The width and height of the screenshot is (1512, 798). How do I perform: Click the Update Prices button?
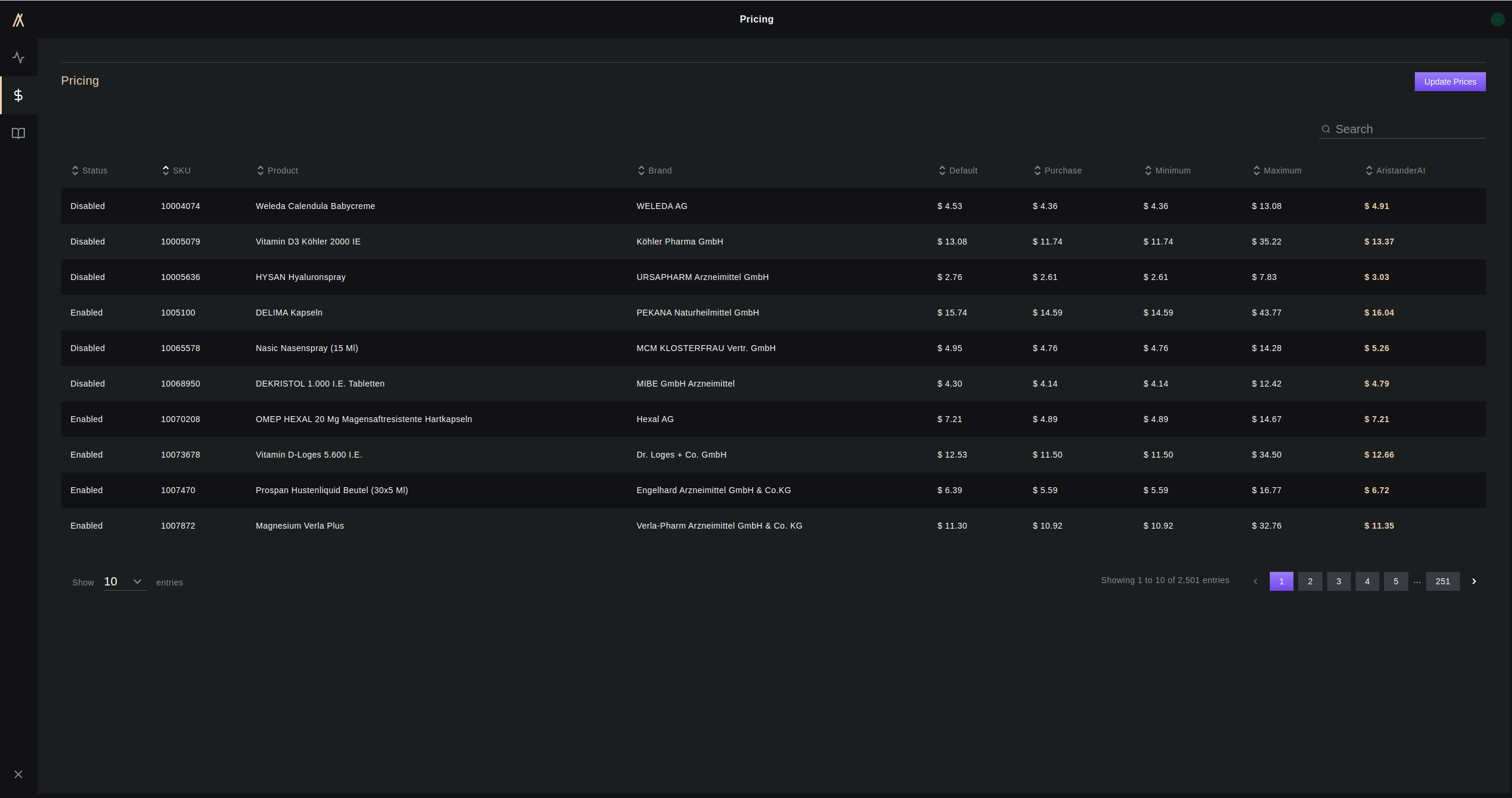pos(1450,82)
